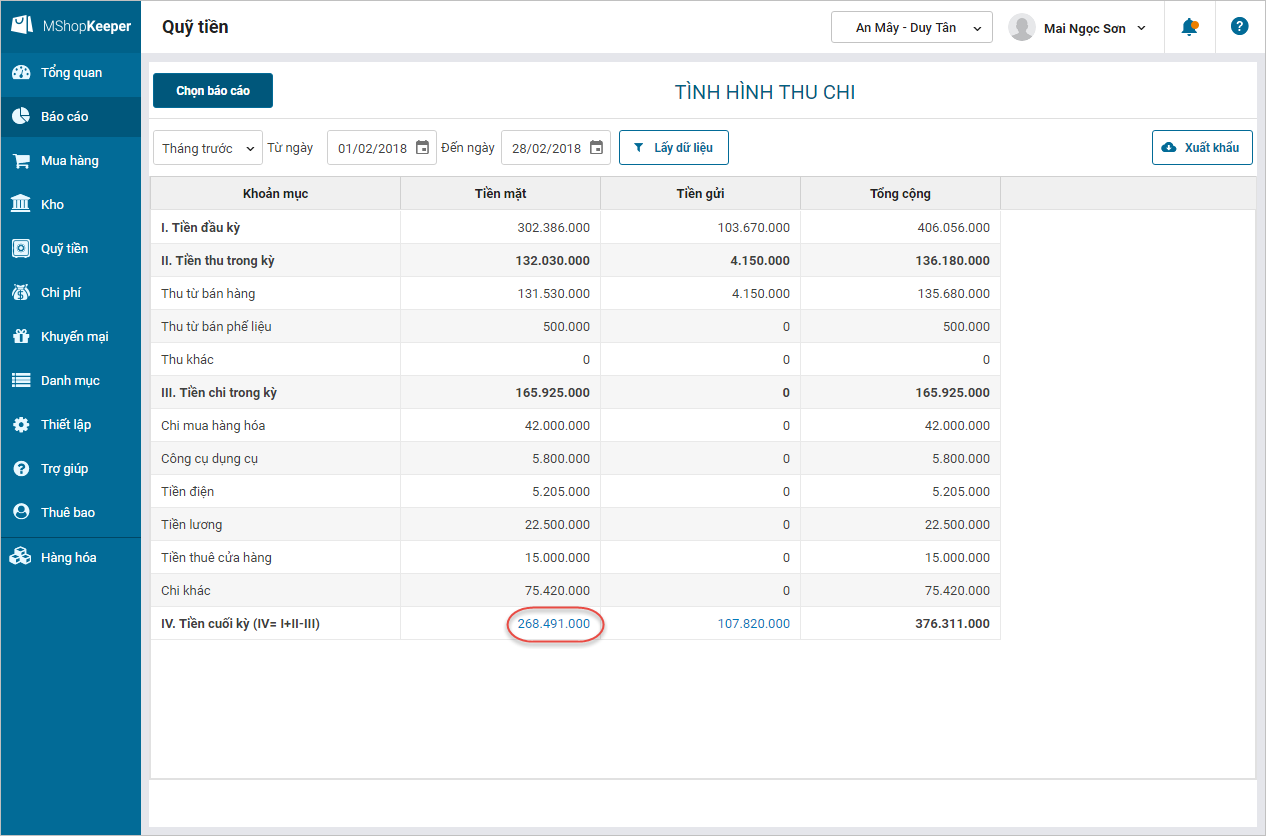Click the Khuyến mại gift icon

coord(20,337)
